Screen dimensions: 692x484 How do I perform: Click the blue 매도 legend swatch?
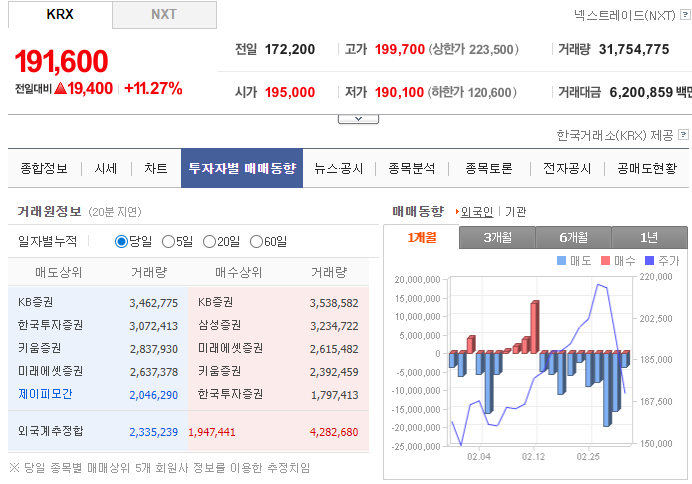[560, 260]
